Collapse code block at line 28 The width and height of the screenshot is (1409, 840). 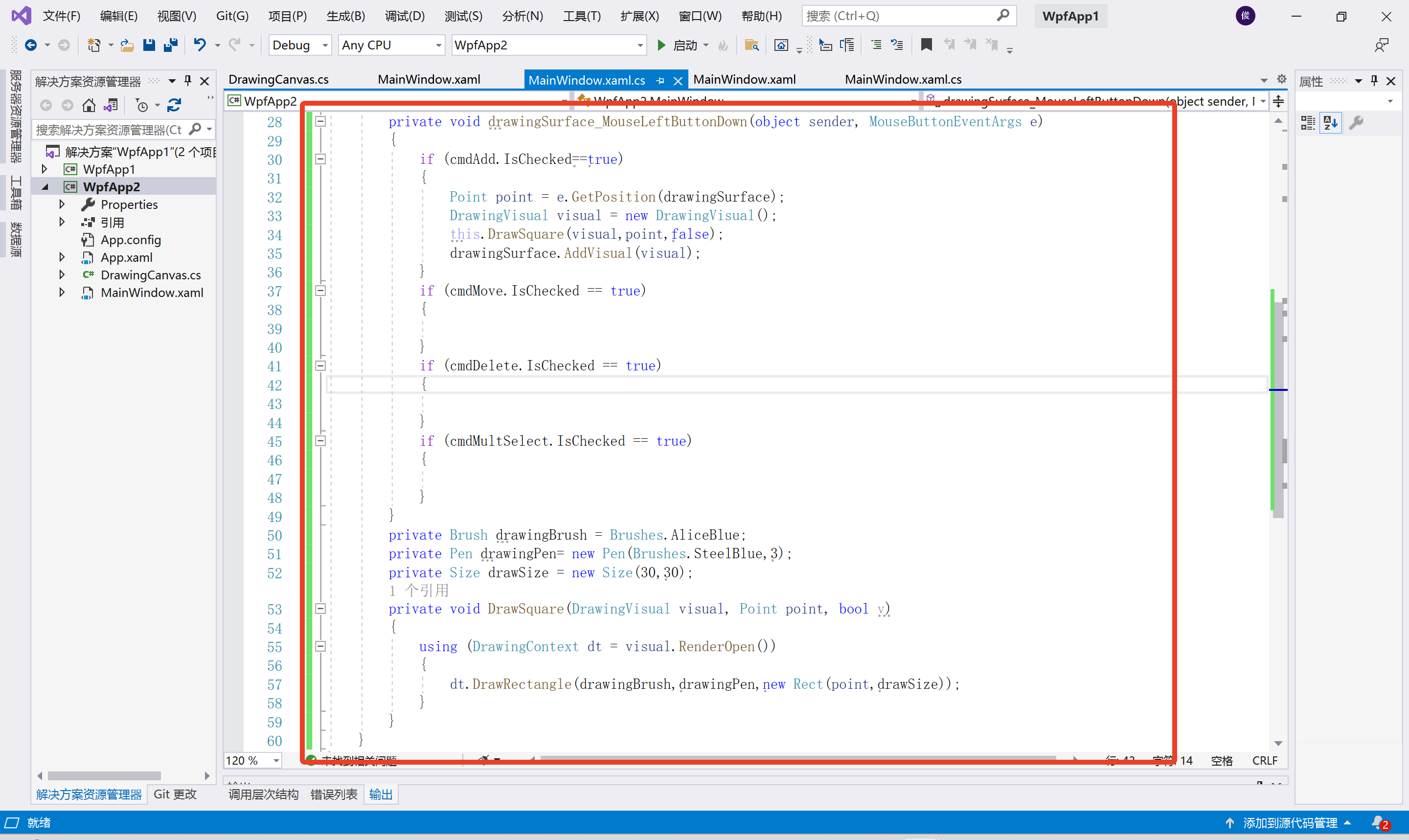(x=320, y=121)
